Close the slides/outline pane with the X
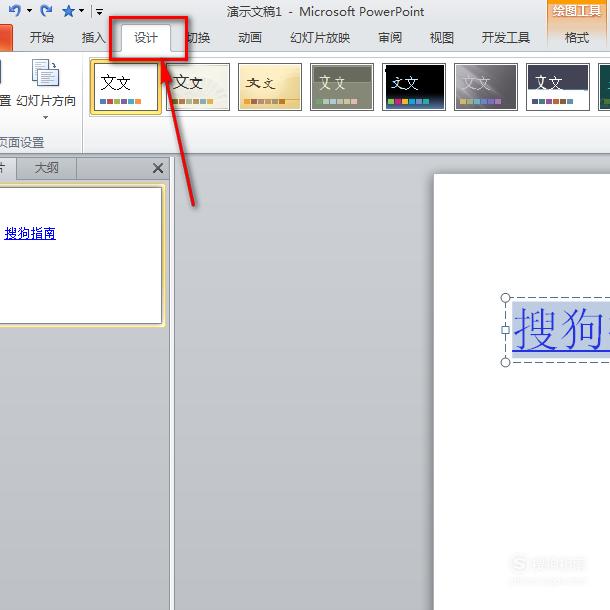The height and width of the screenshot is (610, 610). [x=158, y=168]
